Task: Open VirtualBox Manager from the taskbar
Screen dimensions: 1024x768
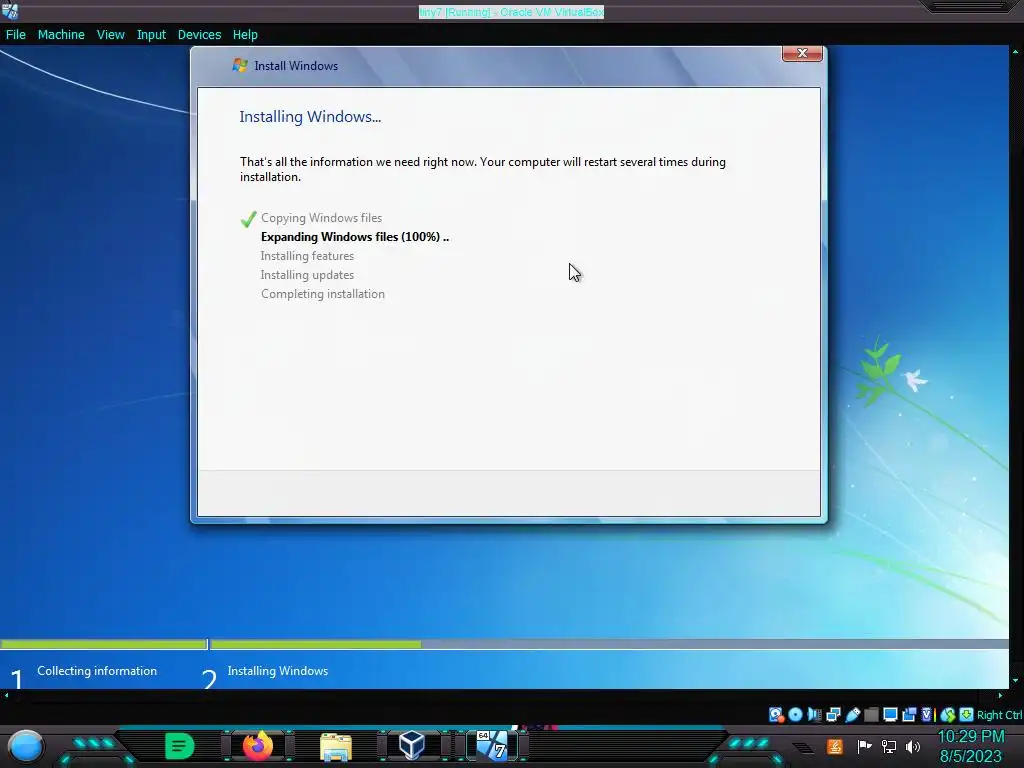Action: [412, 746]
